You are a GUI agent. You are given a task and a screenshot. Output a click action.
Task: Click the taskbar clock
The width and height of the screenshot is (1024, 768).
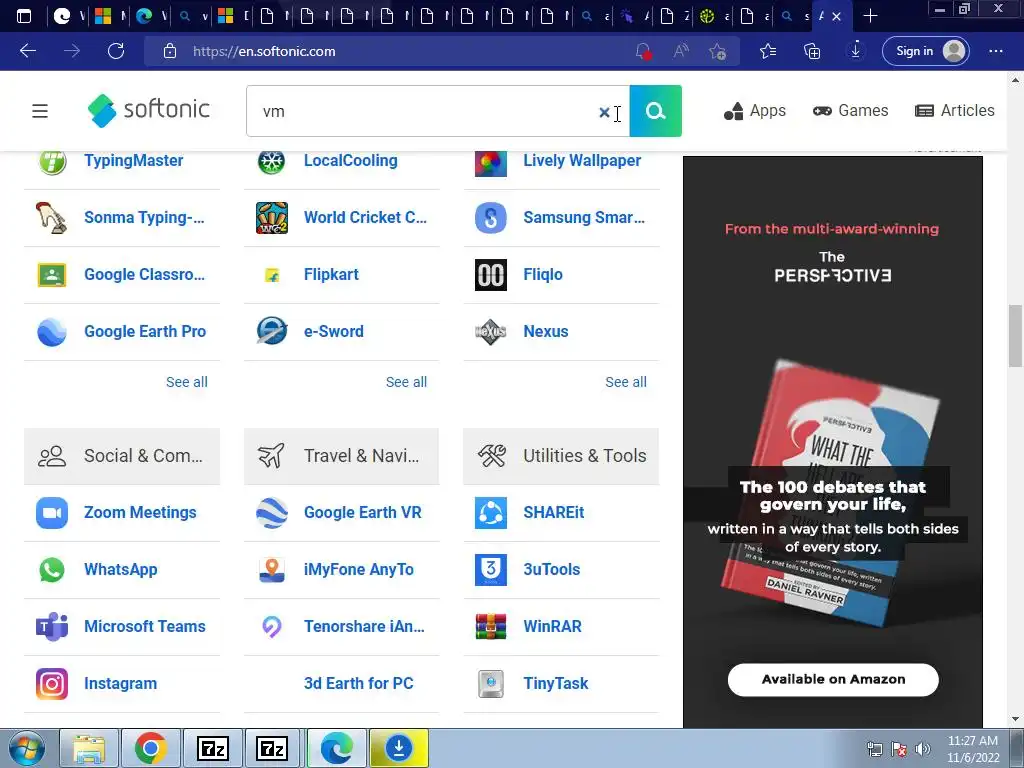click(973, 749)
